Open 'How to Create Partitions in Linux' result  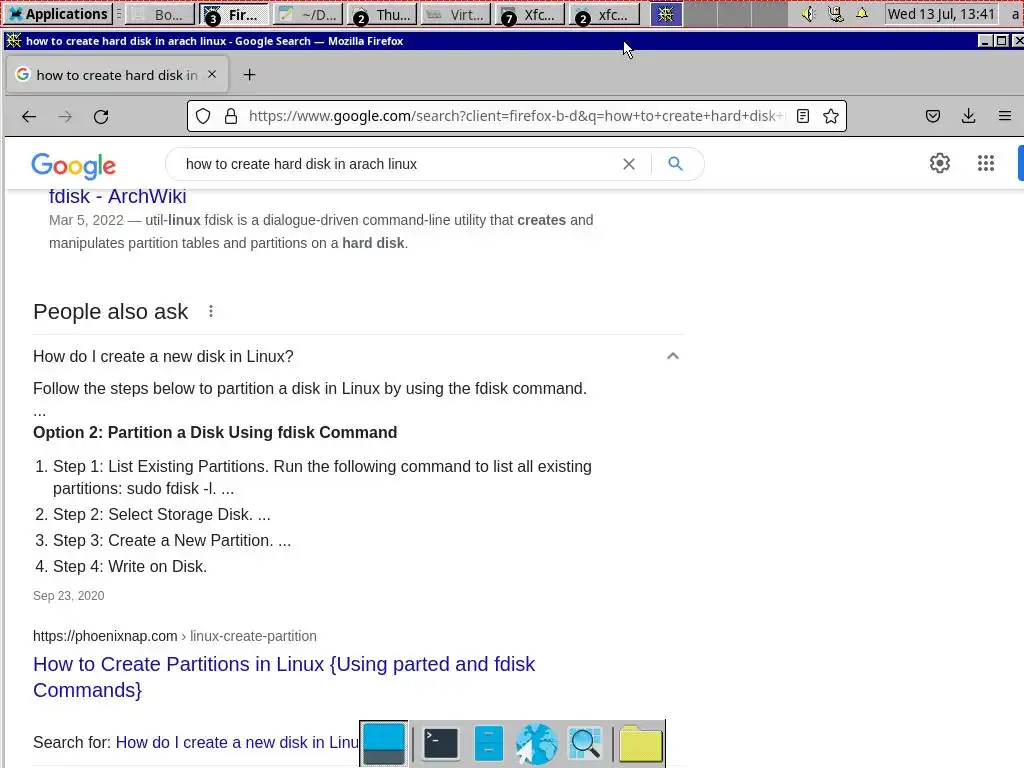(284, 677)
